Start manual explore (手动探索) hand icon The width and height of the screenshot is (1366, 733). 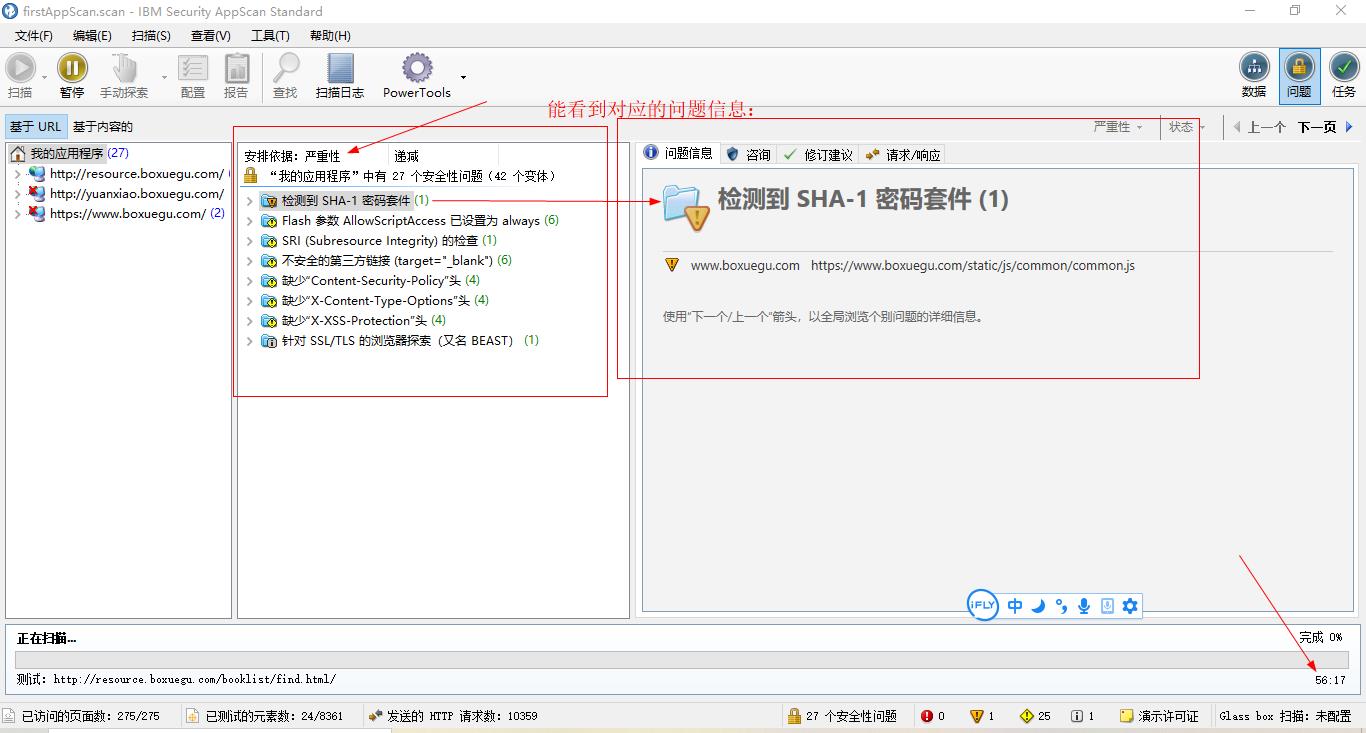(124, 68)
